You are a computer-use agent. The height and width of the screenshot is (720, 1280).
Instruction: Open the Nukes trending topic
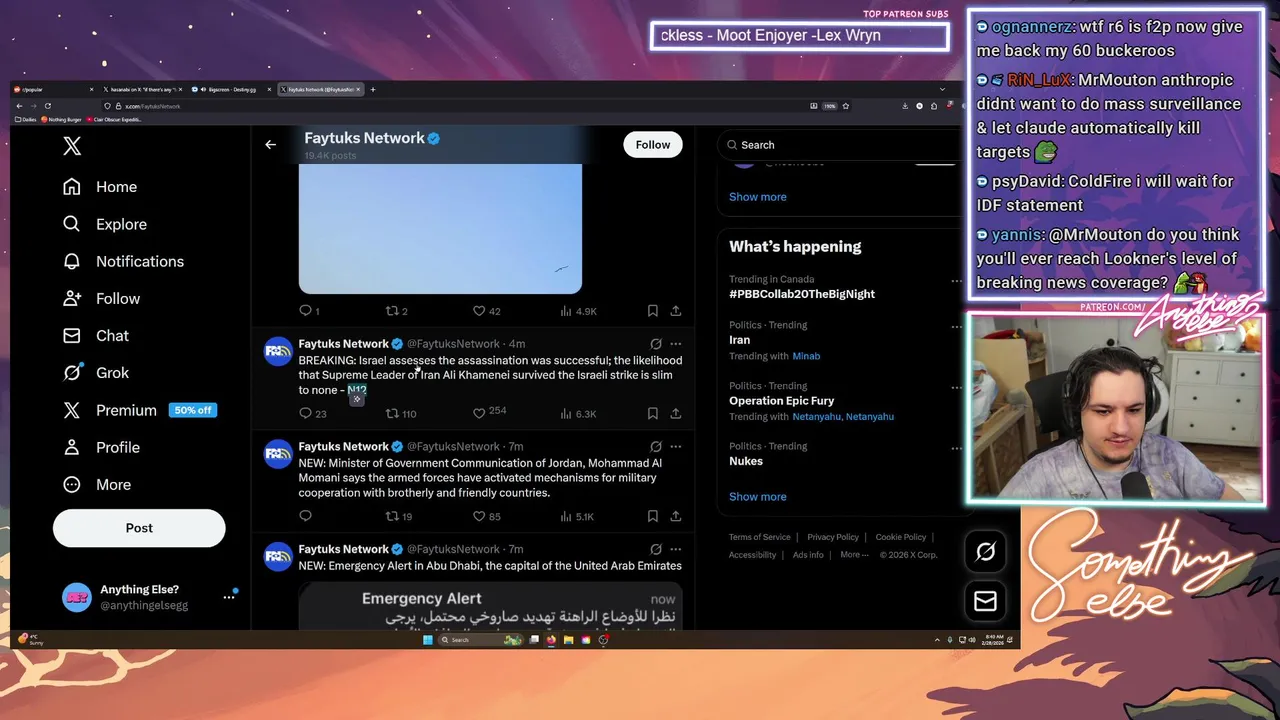746,461
